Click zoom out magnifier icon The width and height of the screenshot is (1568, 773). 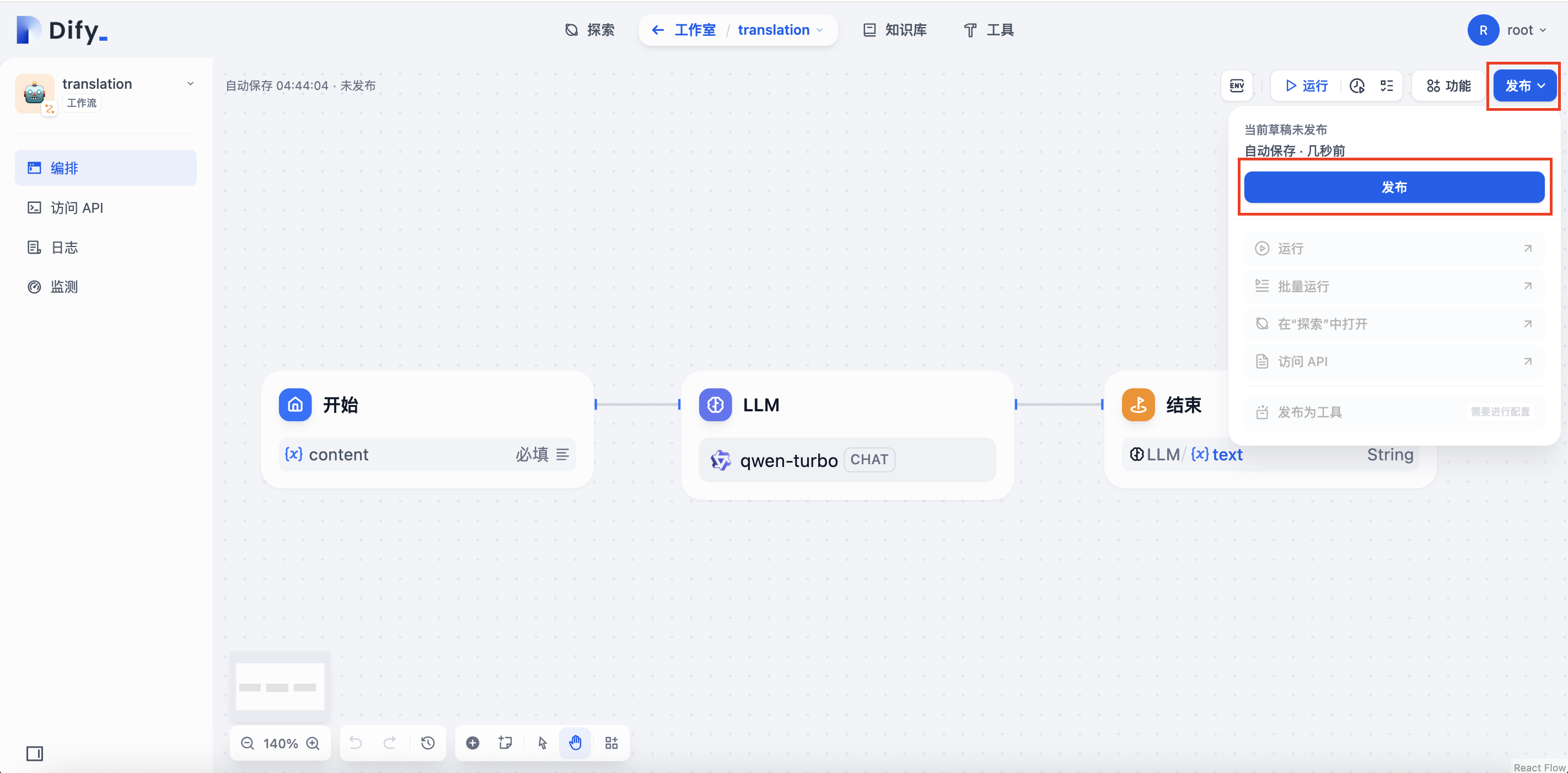[x=247, y=743]
